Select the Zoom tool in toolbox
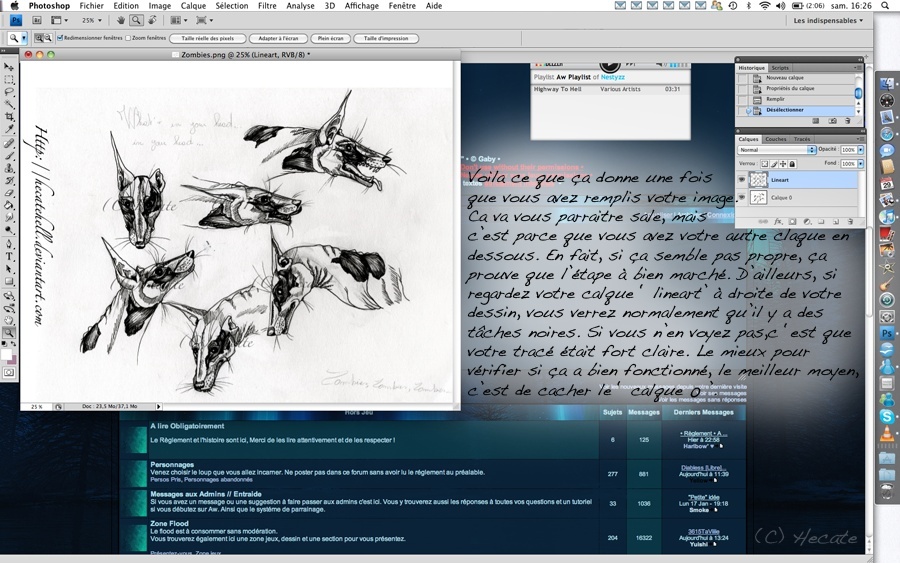Image resolution: width=900 pixels, height=563 pixels. pyautogui.click(x=9, y=332)
